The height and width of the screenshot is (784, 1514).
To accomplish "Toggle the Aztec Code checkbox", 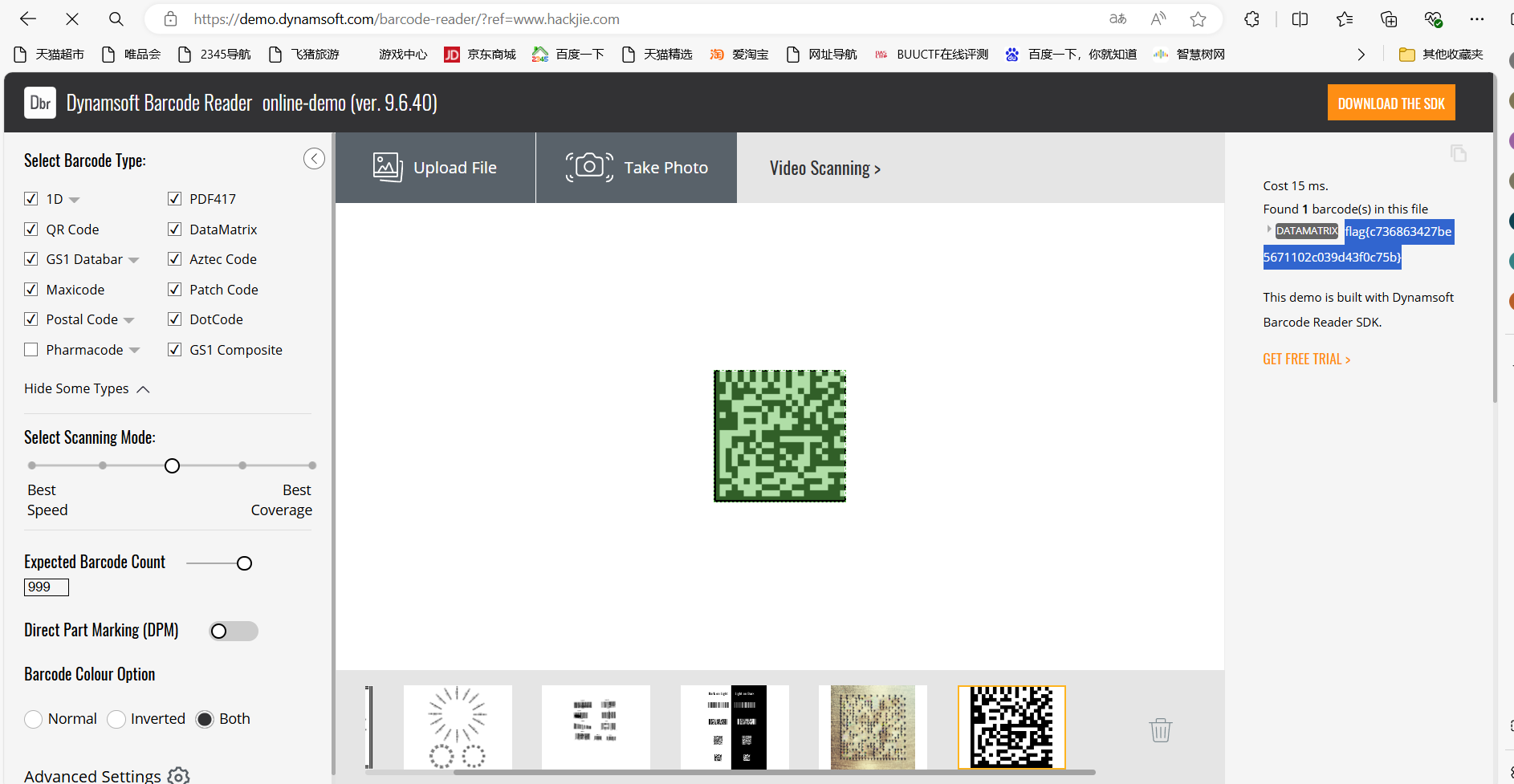I will [x=174, y=258].
